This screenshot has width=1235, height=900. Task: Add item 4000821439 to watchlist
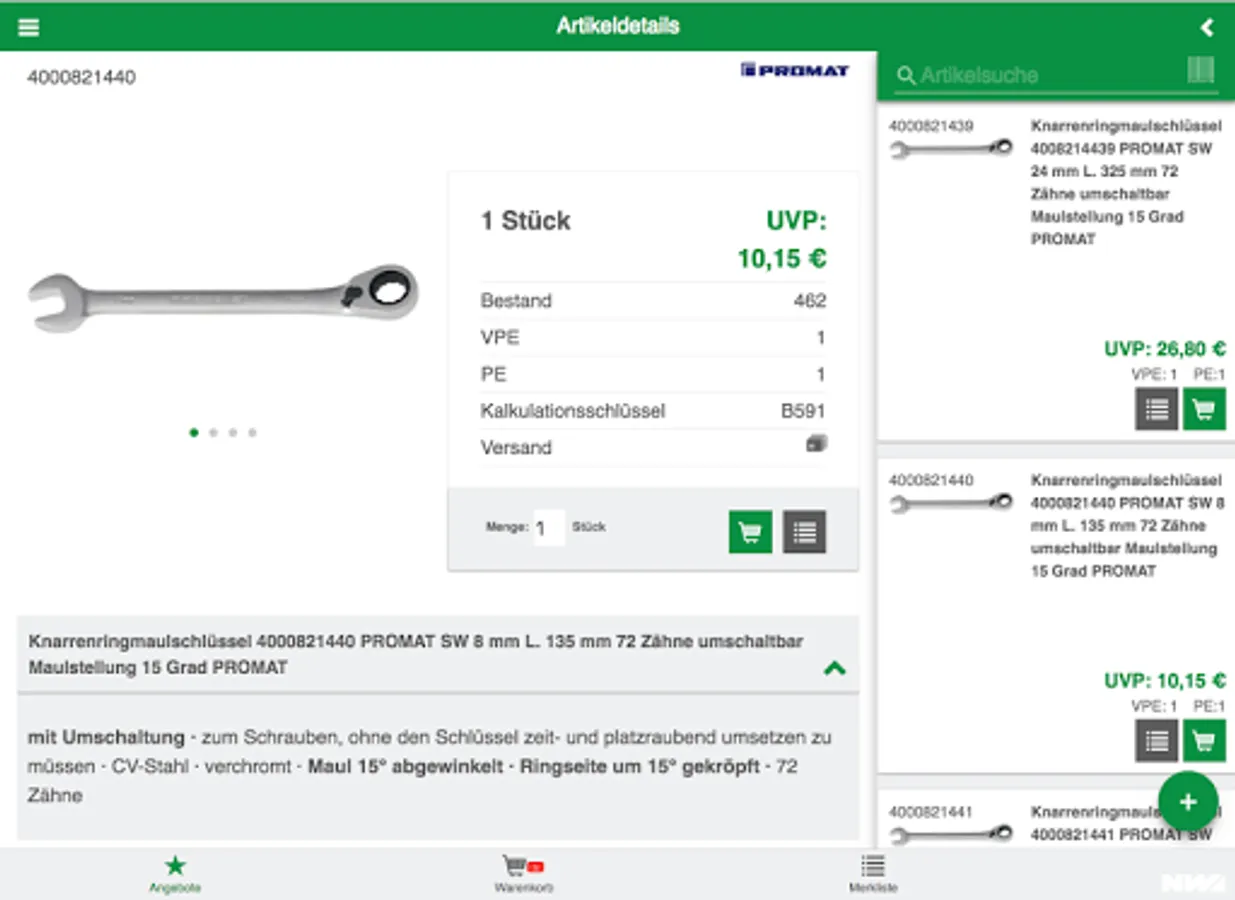coord(1156,409)
